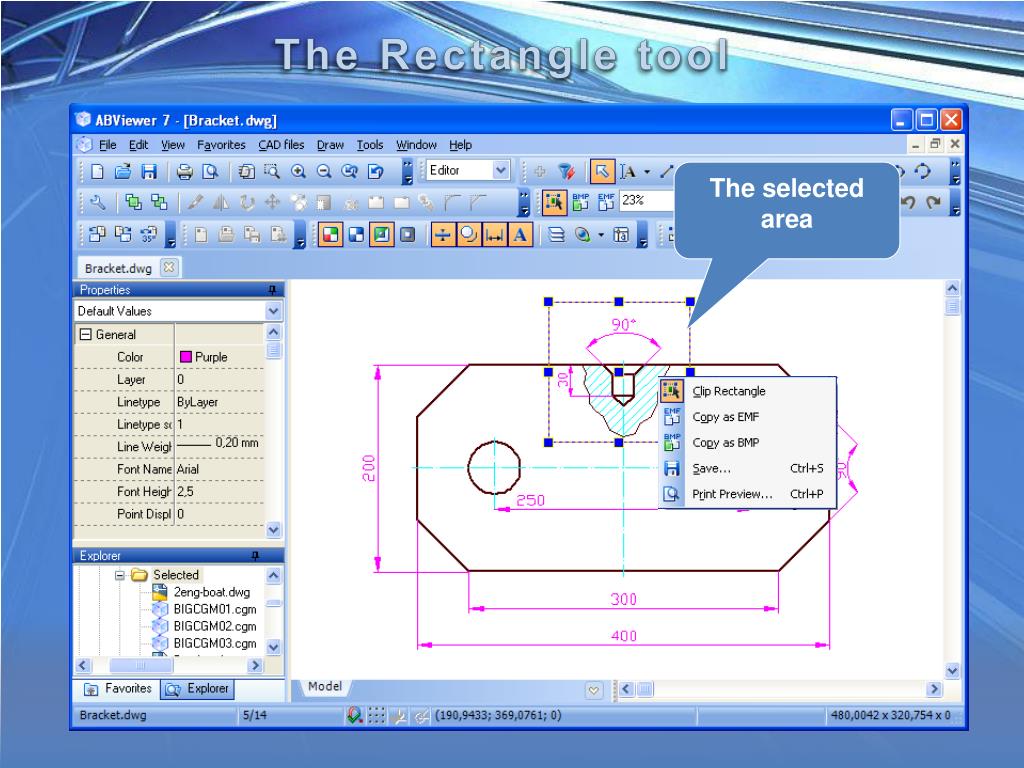Toggle the text display A button
The image size is (1024, 768).
click(520, 234)
